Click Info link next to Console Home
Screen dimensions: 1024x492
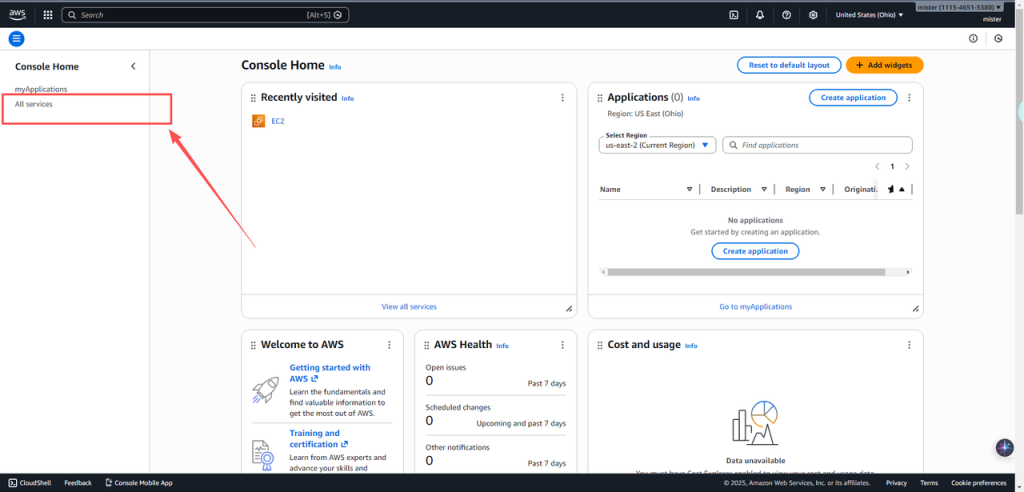point(334,67)
